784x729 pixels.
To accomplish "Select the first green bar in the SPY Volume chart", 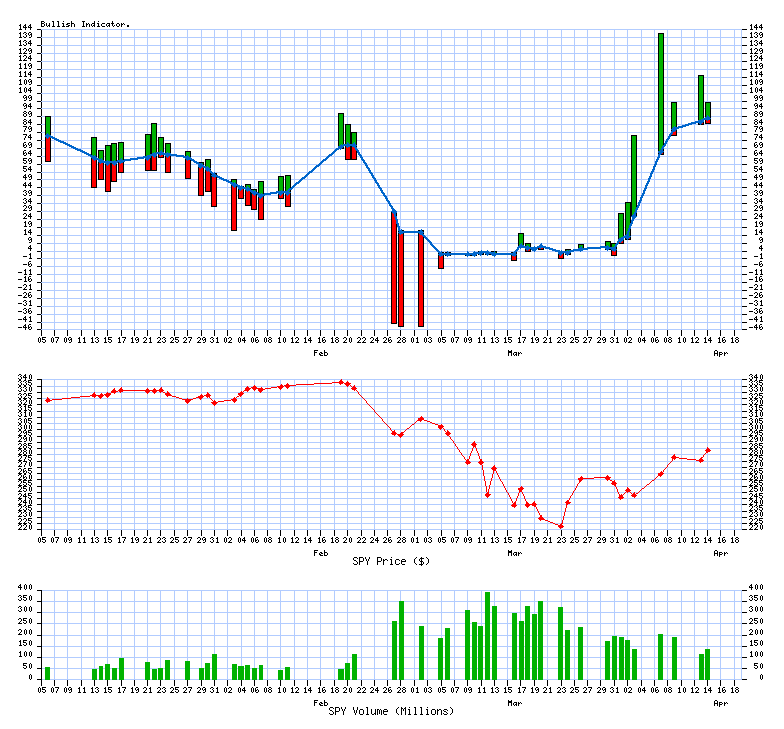I will (47, 673).
